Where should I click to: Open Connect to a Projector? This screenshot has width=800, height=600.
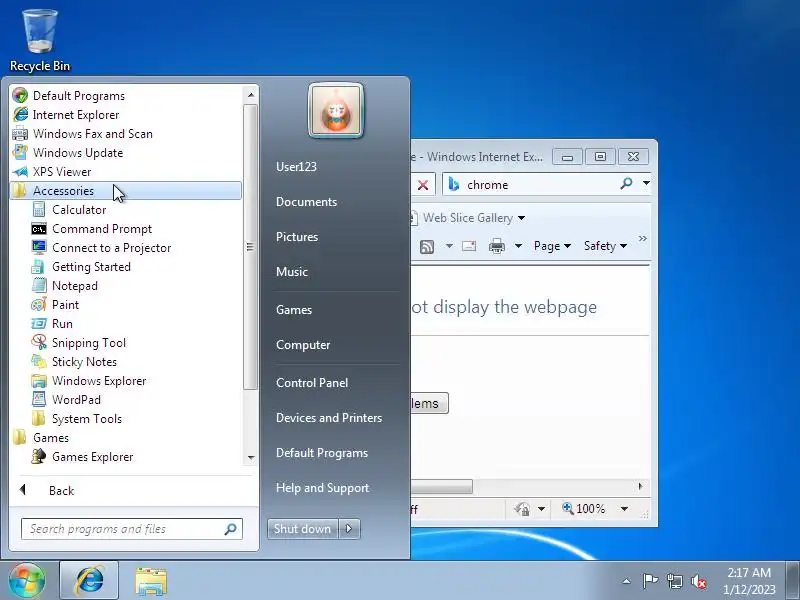(x=101, y=248)
